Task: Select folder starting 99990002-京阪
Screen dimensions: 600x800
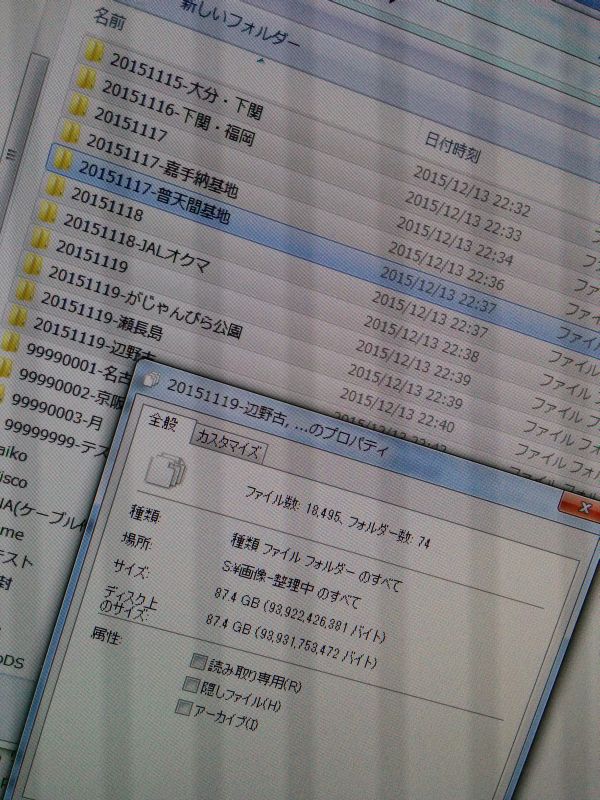Action: [71, 387]
